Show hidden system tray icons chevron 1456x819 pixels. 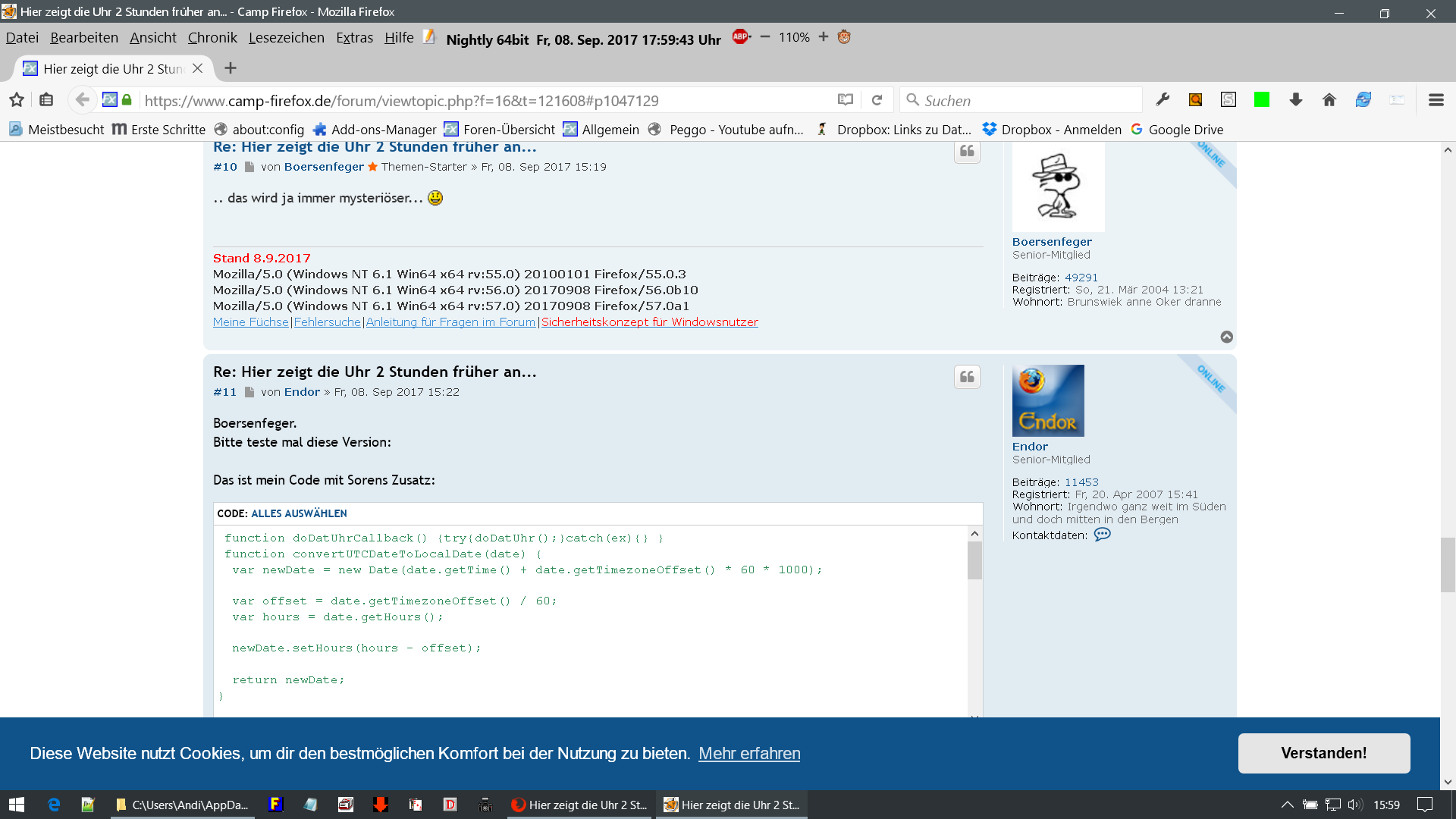point(1287,805)
